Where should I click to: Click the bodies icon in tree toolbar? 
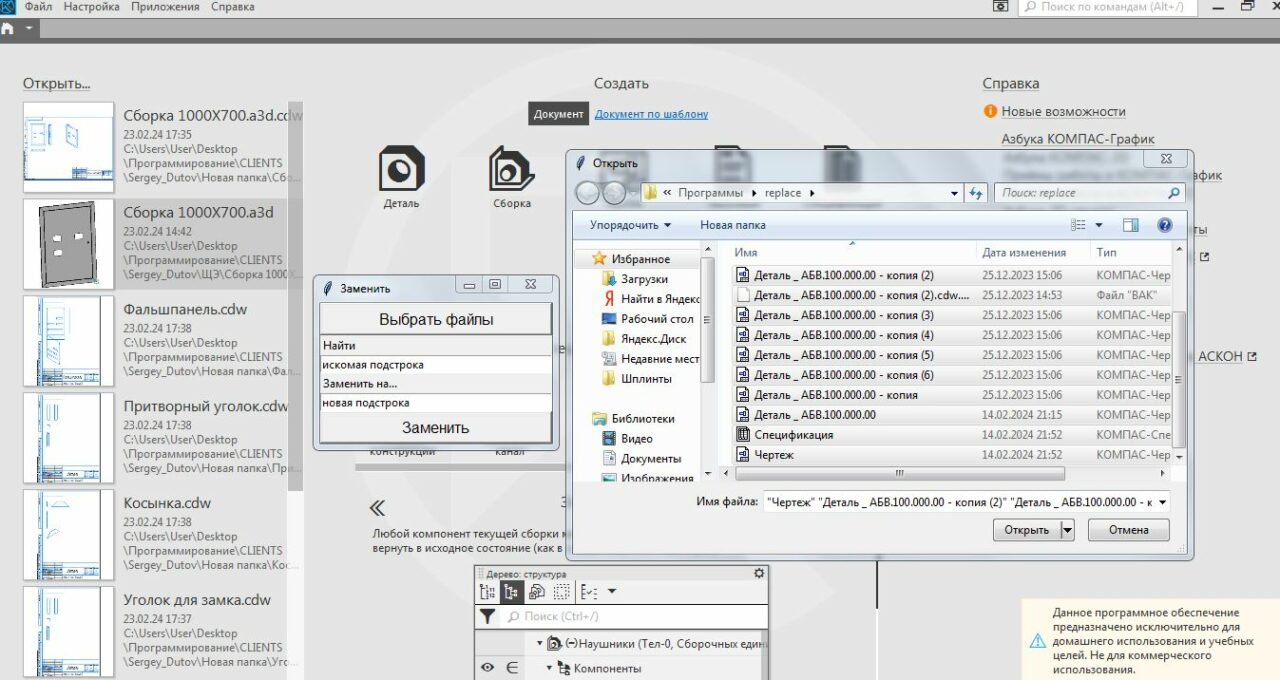[537, 592]
